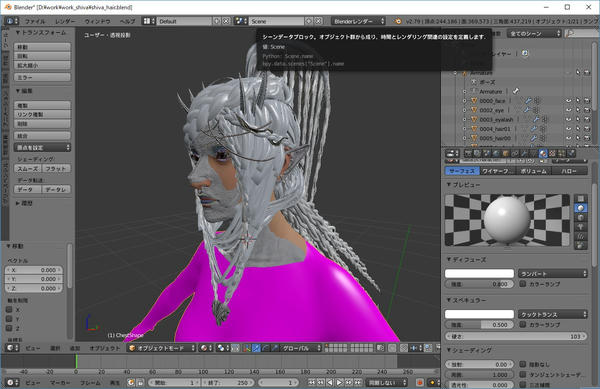Enable X axis constraint checkbox
The width and height of the screenshot is (600, 389).
coord(9,309)
